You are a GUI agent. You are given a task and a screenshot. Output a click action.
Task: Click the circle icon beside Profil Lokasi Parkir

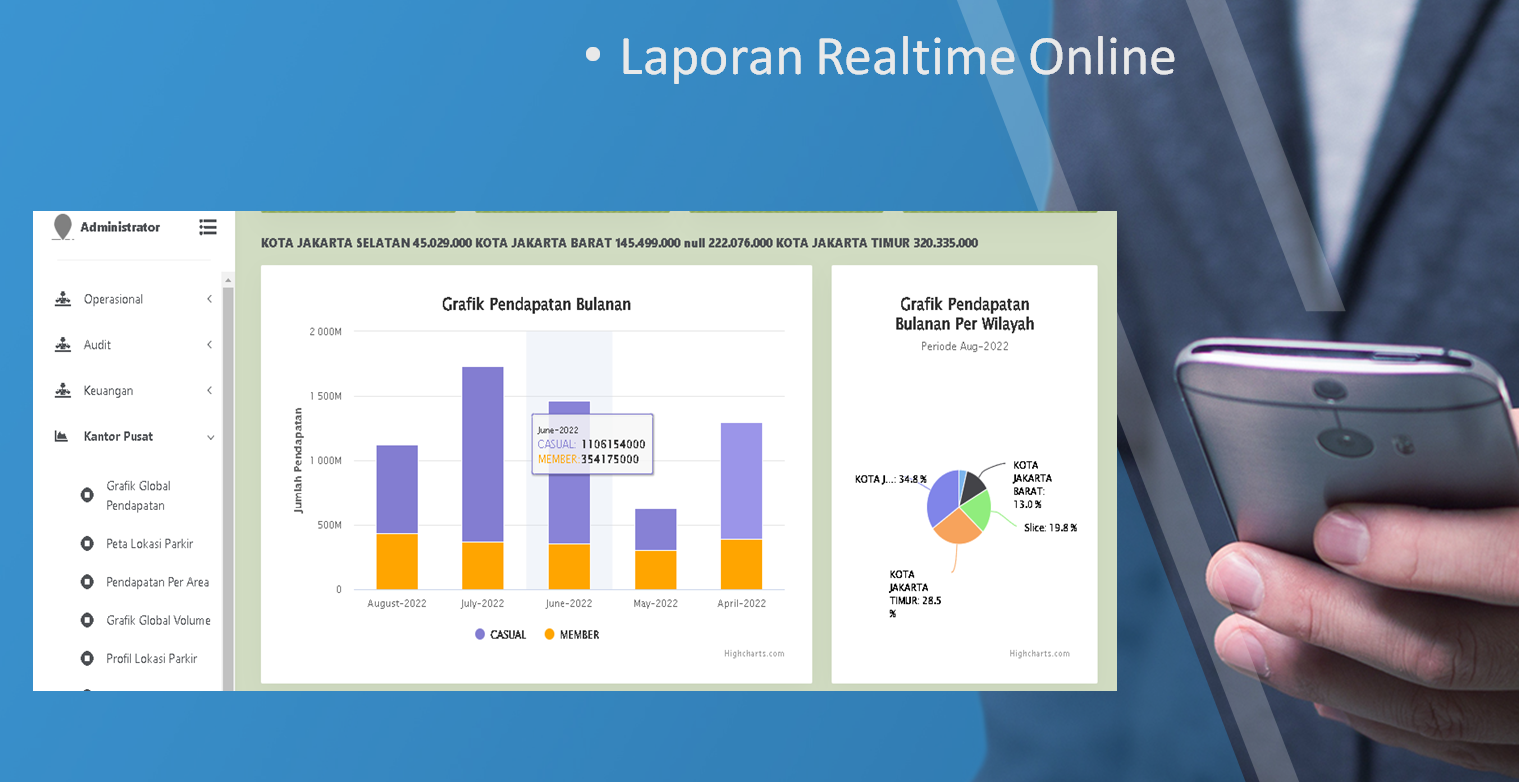point(87,659)
